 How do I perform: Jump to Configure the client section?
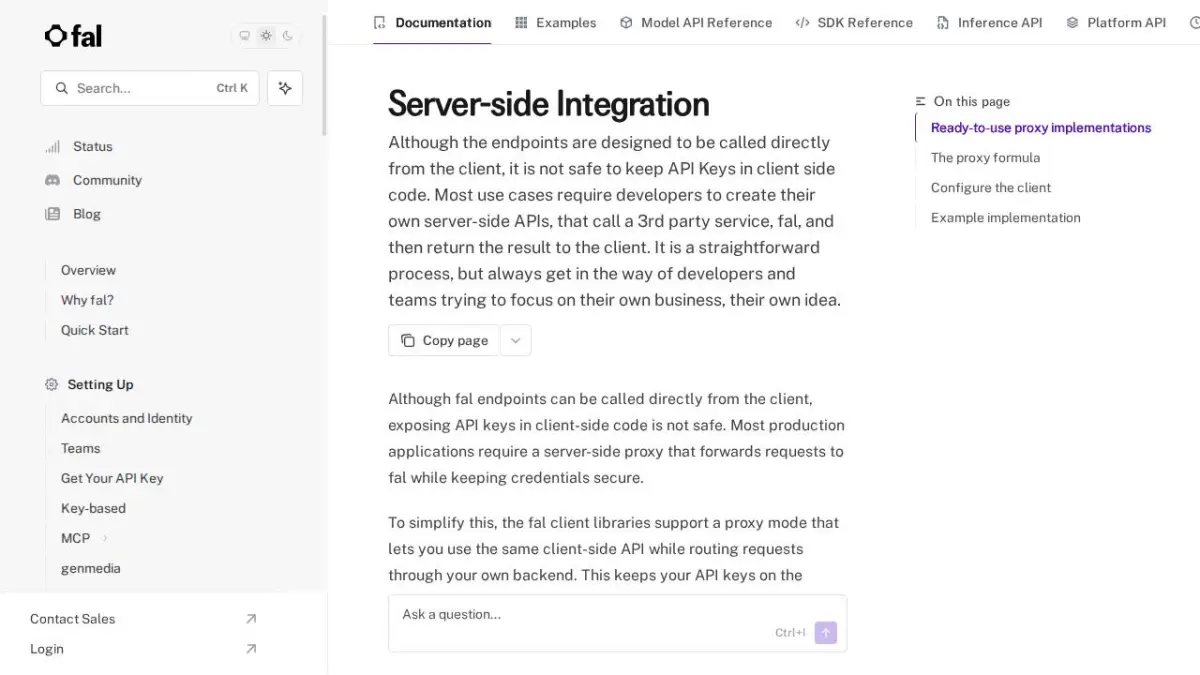(x=991, y=188)
